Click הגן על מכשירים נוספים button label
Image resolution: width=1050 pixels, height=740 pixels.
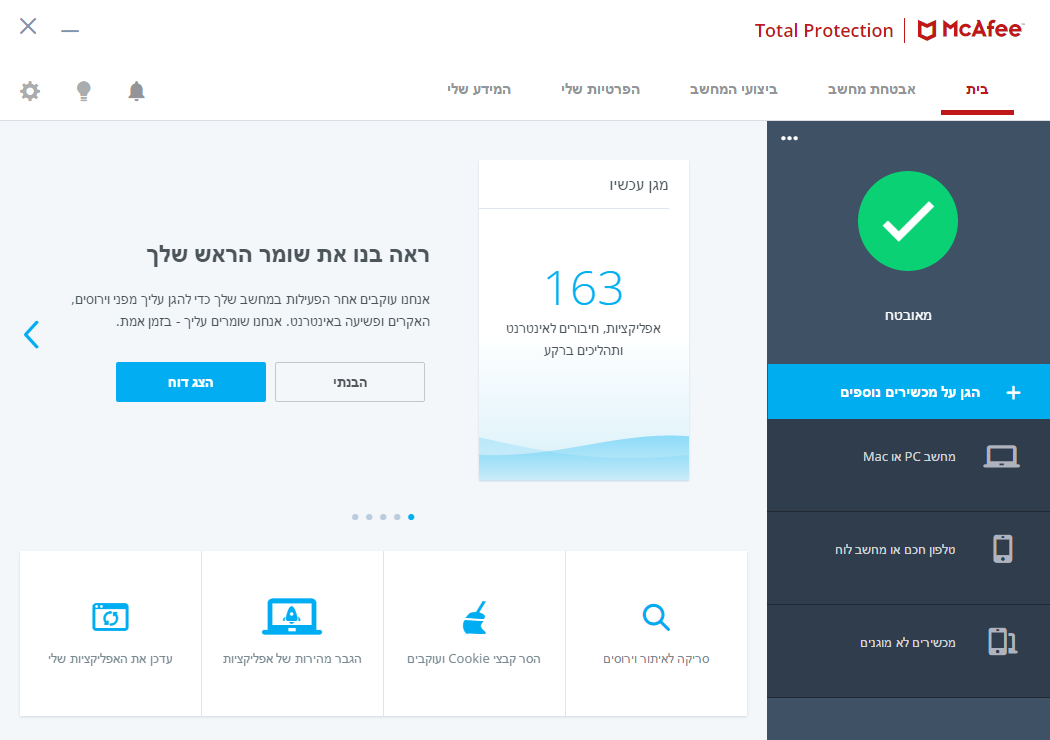910,392
